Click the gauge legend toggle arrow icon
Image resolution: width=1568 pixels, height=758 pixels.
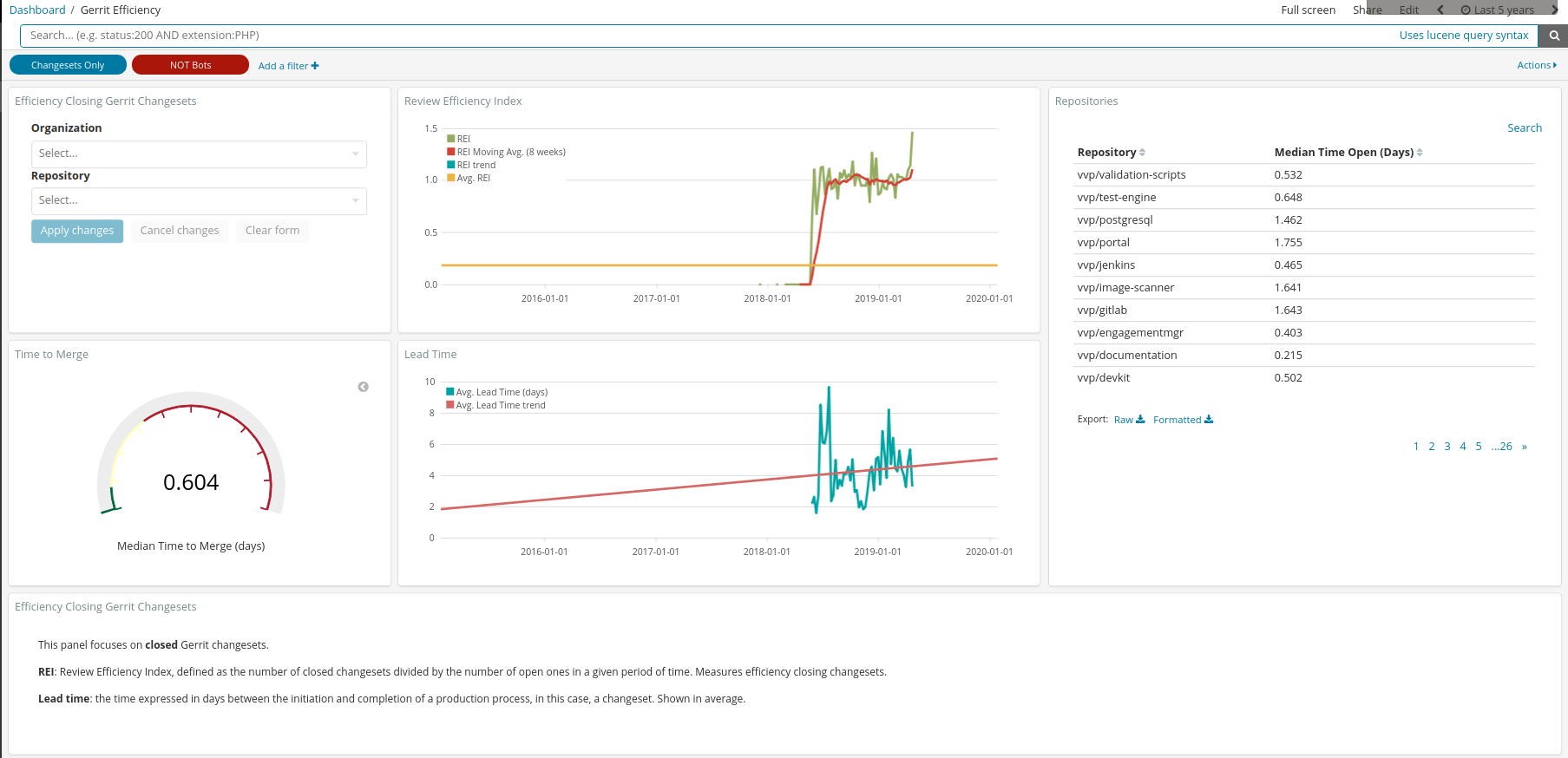[x=364, y=387]
